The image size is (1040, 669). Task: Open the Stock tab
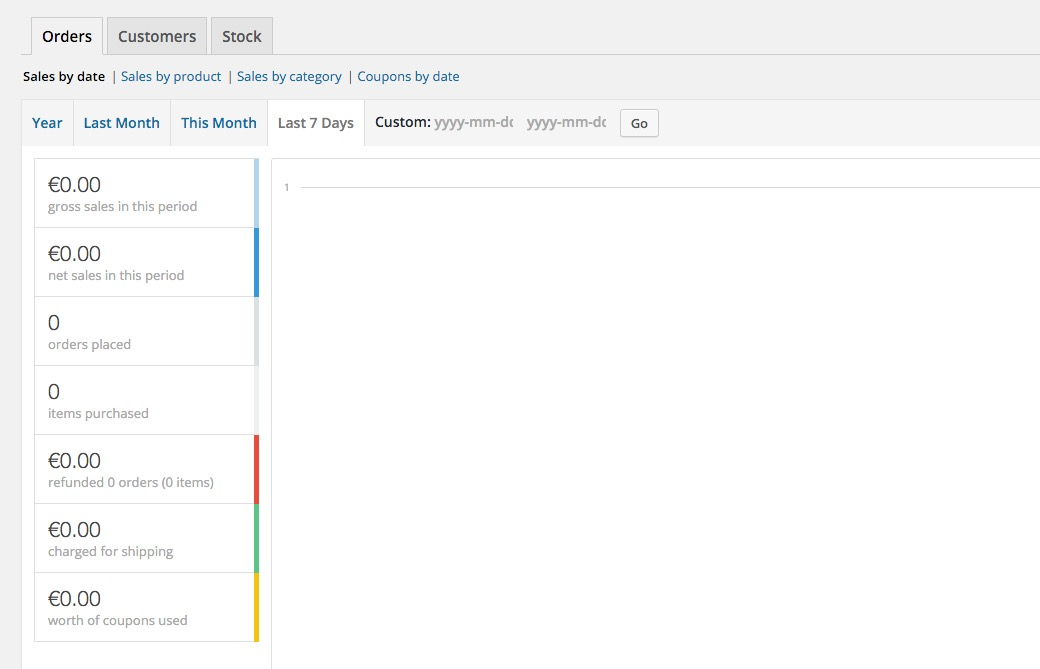pos(241,36)
